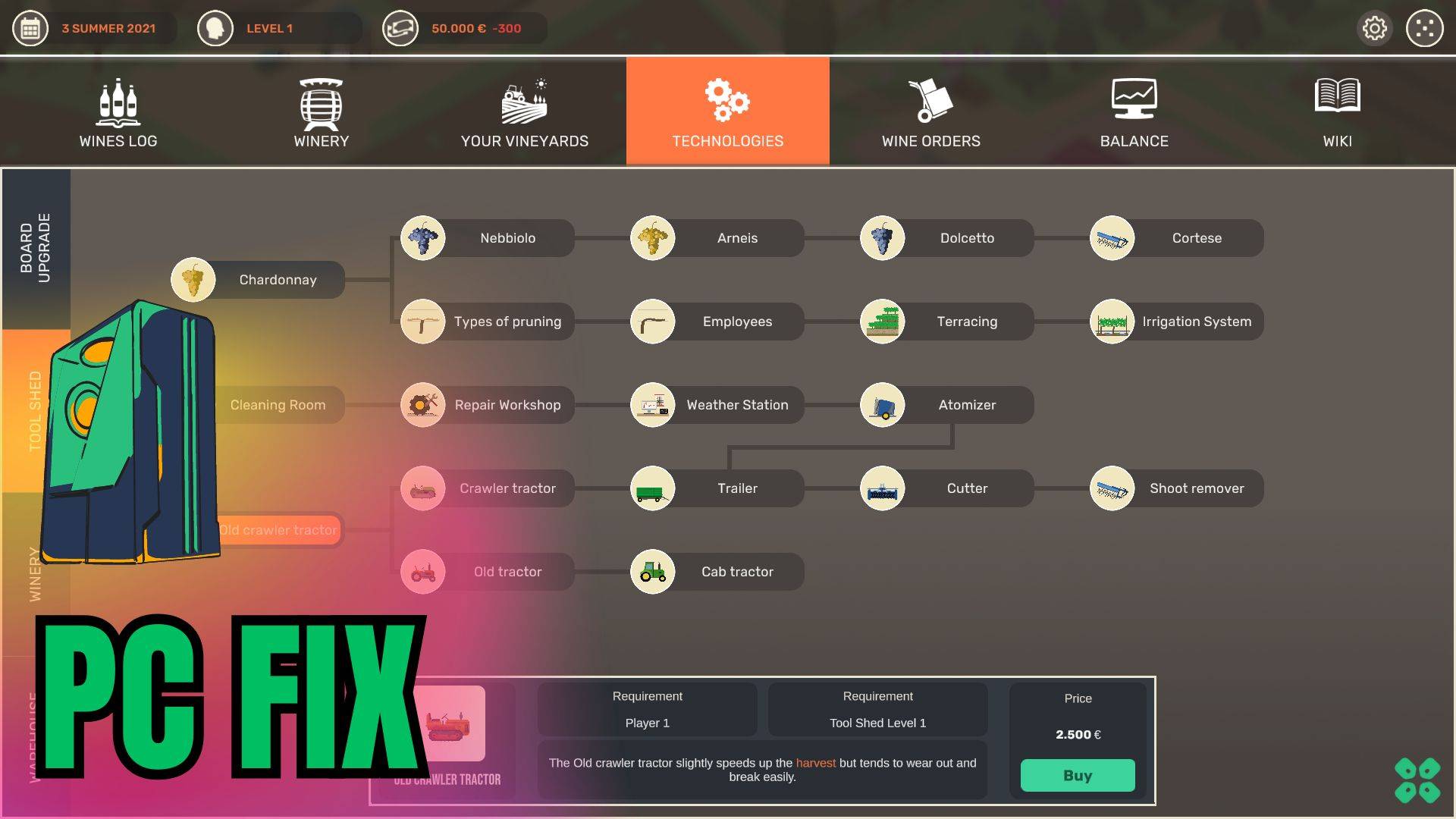Click the Atomizer technology icon
This screenshot has height=819, width=1456.
tap(883, 404)
